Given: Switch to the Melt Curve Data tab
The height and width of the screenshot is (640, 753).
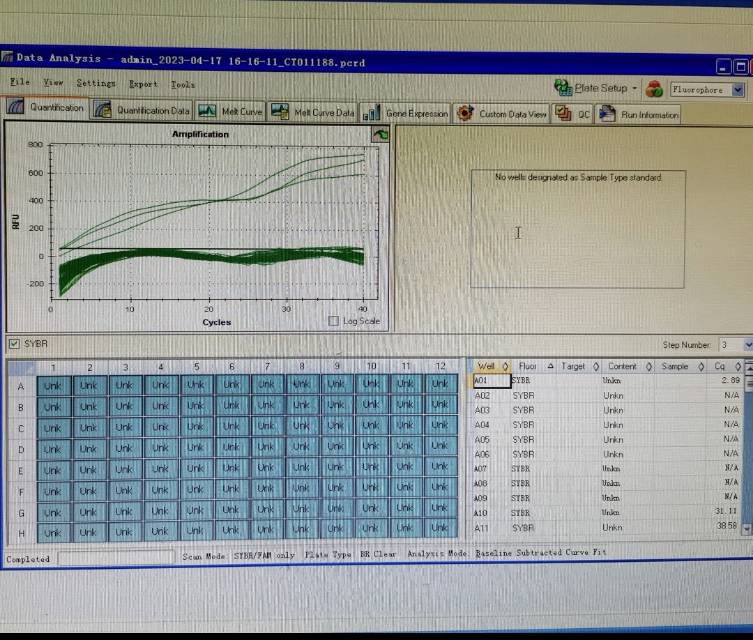Looking at the screenshot, I should point(312,112).
